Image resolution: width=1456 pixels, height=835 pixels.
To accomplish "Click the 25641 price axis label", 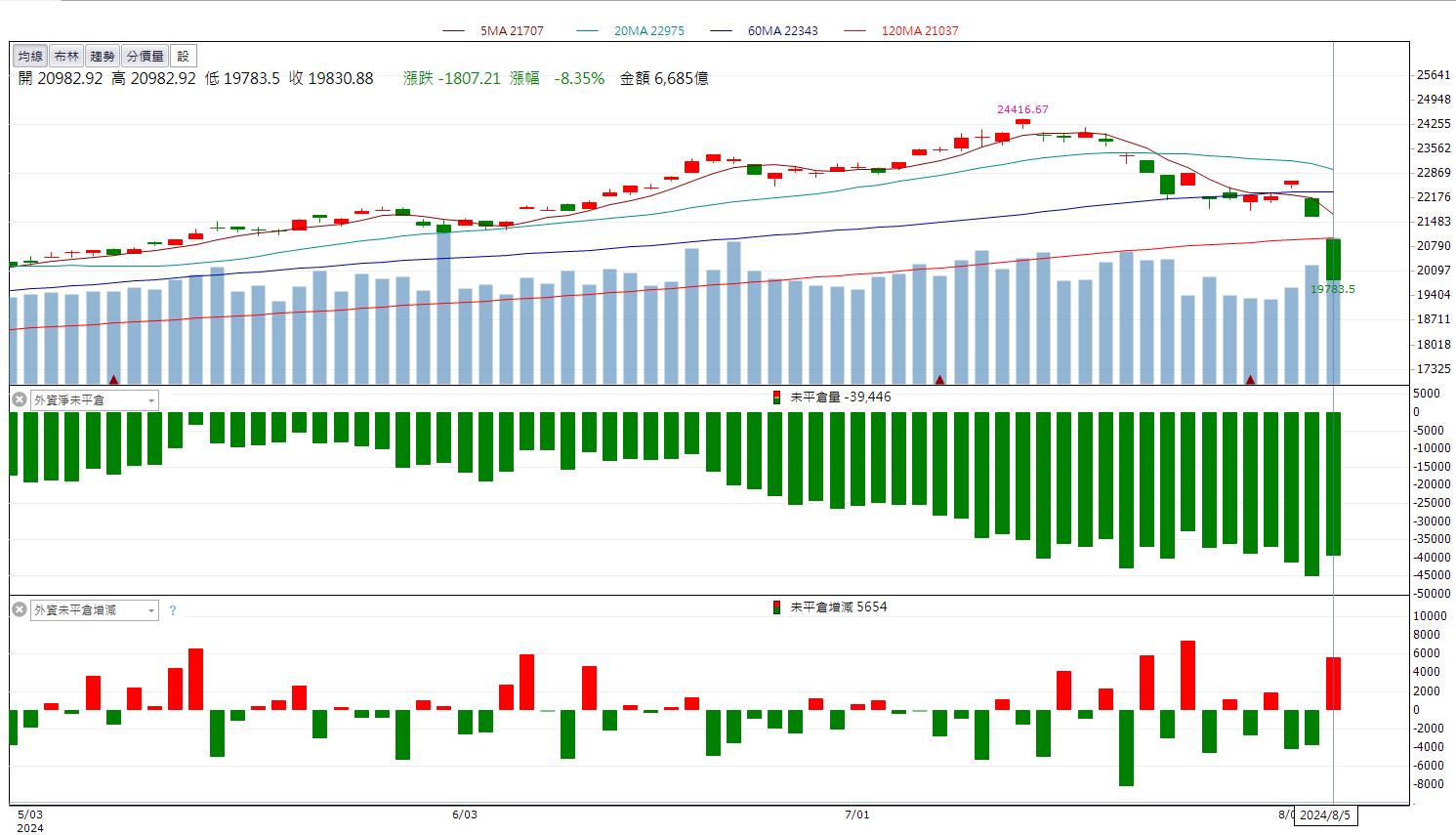I will point(1433,74).
